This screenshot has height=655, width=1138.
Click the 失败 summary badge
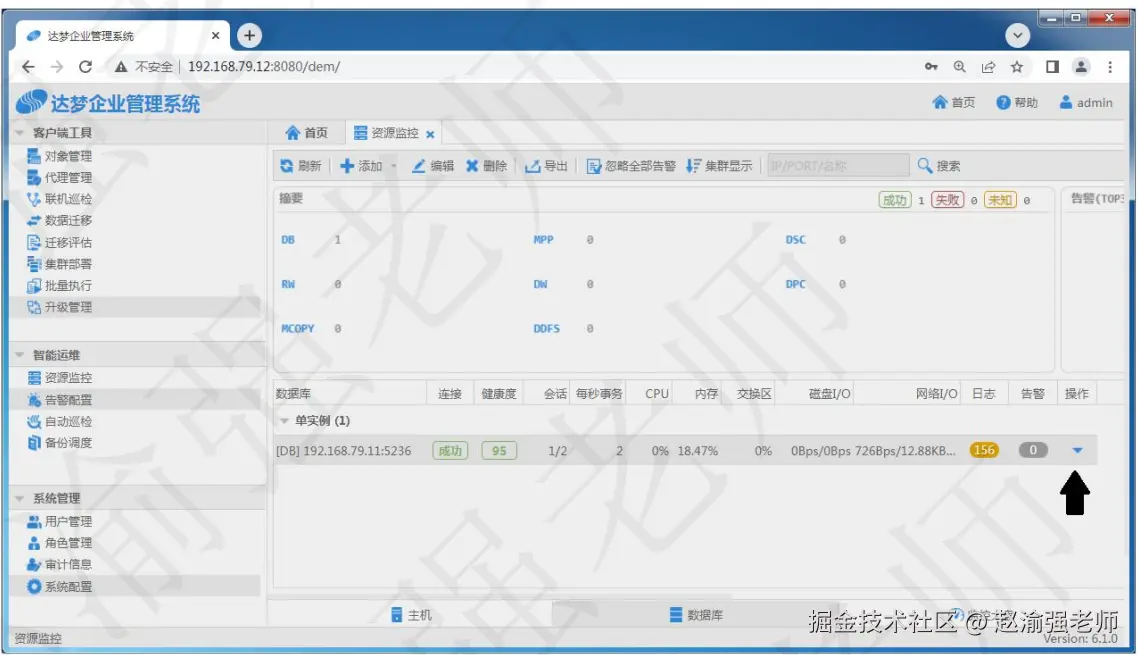click(947, 200)
